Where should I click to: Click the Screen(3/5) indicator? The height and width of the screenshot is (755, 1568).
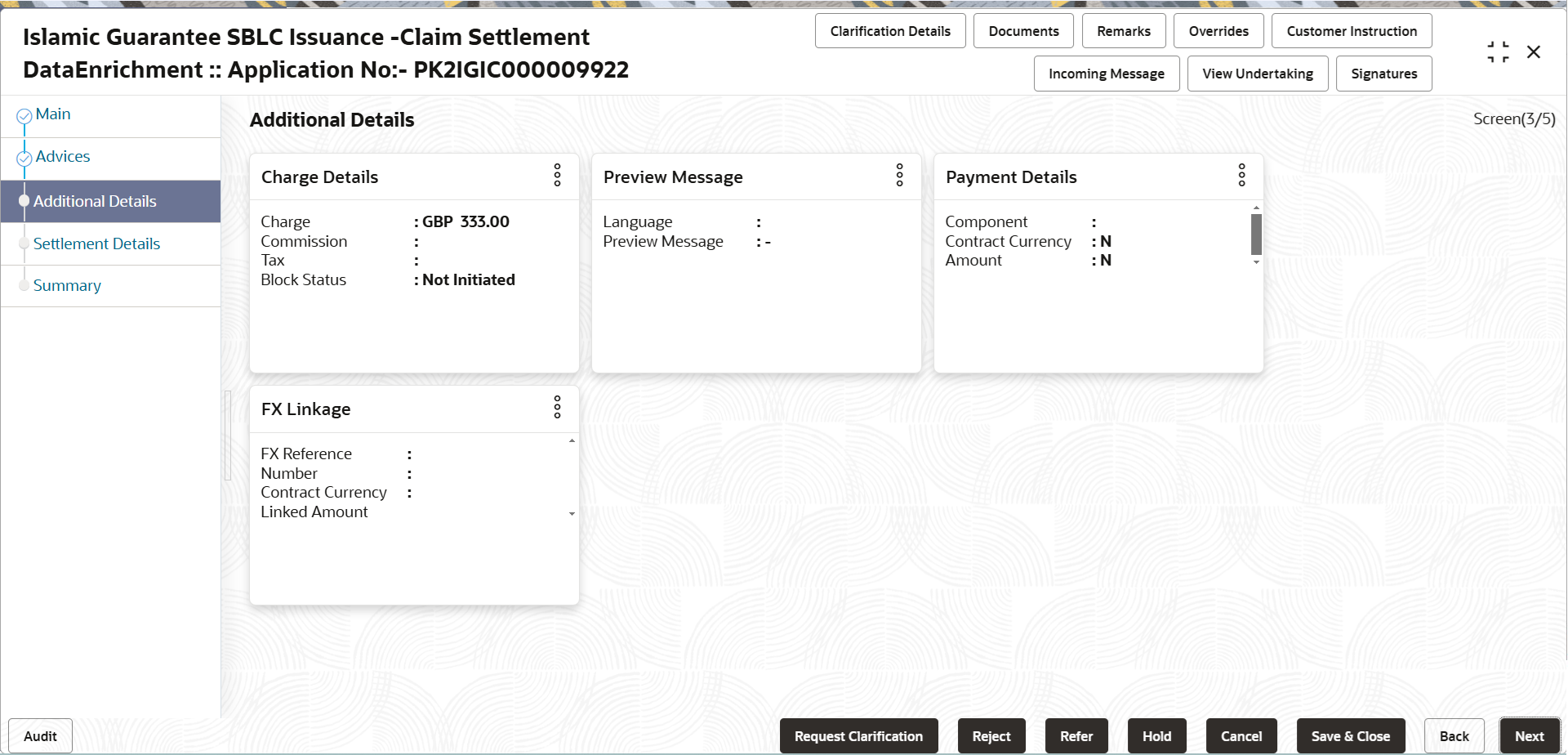point(1514,119)
